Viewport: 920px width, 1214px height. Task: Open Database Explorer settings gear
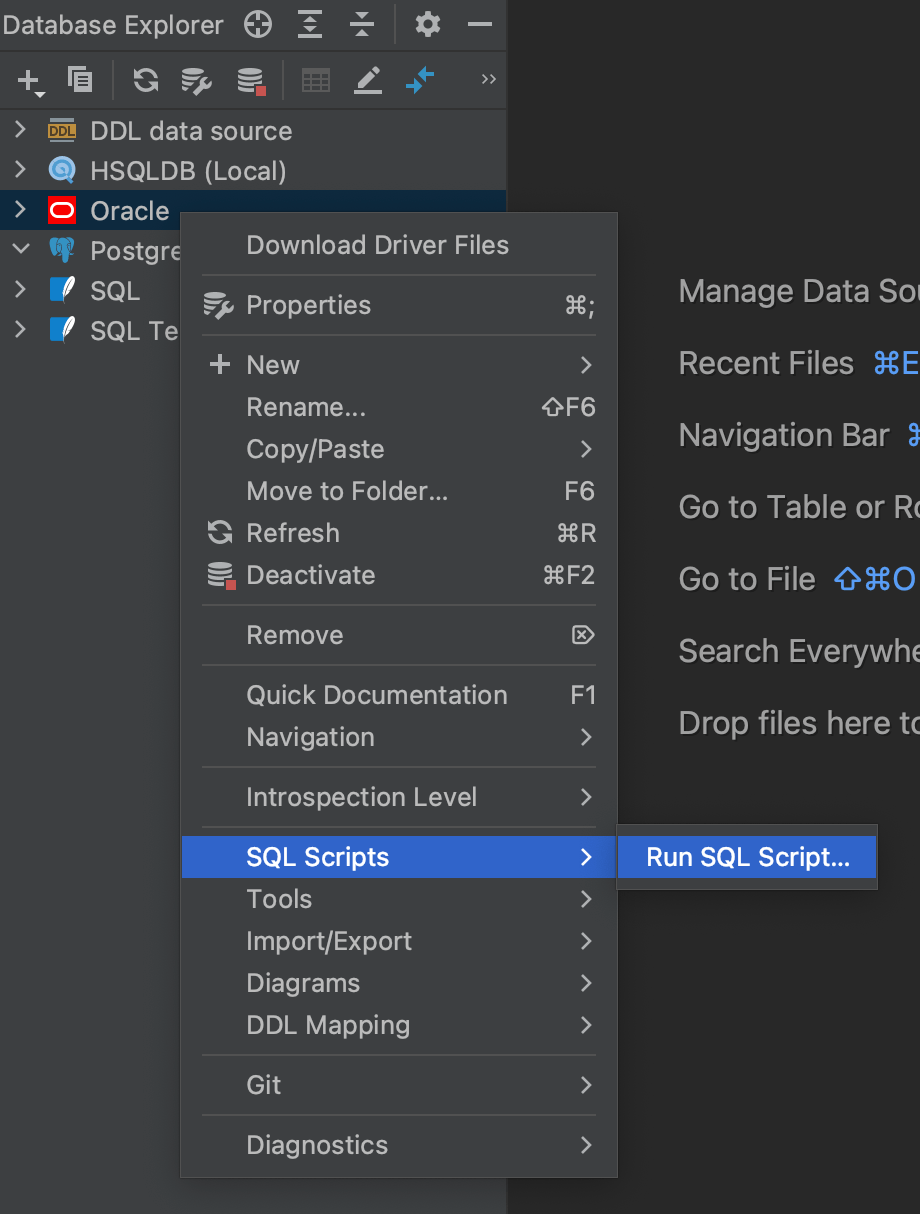pyautogui.click(x=428, y=25)
